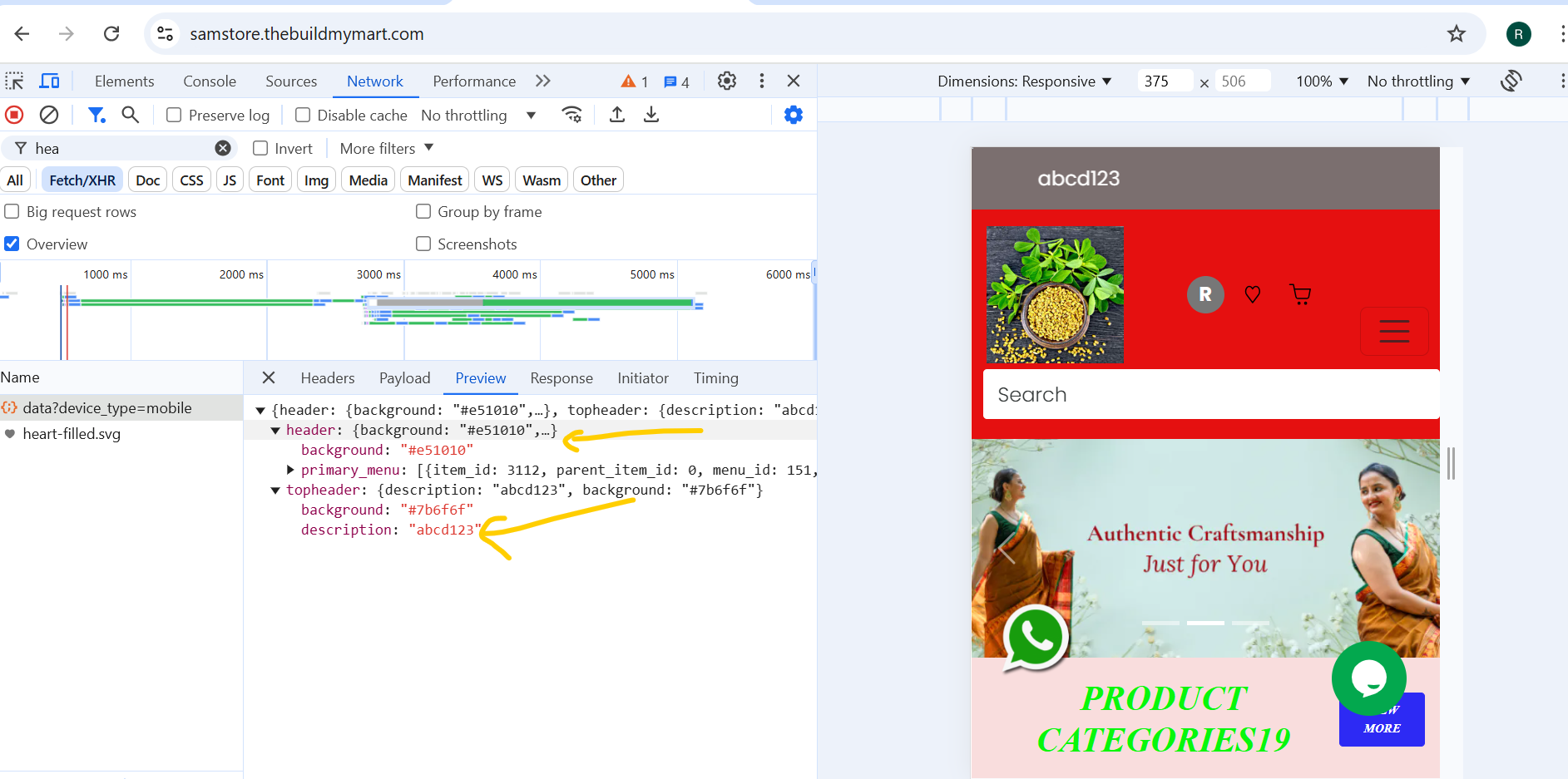Open More filters dropdown
Image resolution: width=1568 pixels, height=779 pixels.
pyautogui.click(x=387, y=148)
